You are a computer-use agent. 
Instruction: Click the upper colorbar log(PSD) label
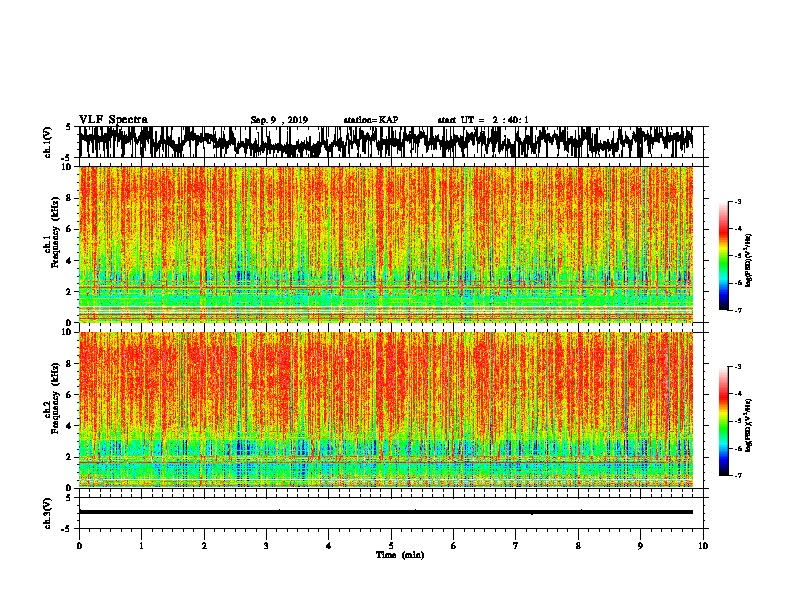749,261
